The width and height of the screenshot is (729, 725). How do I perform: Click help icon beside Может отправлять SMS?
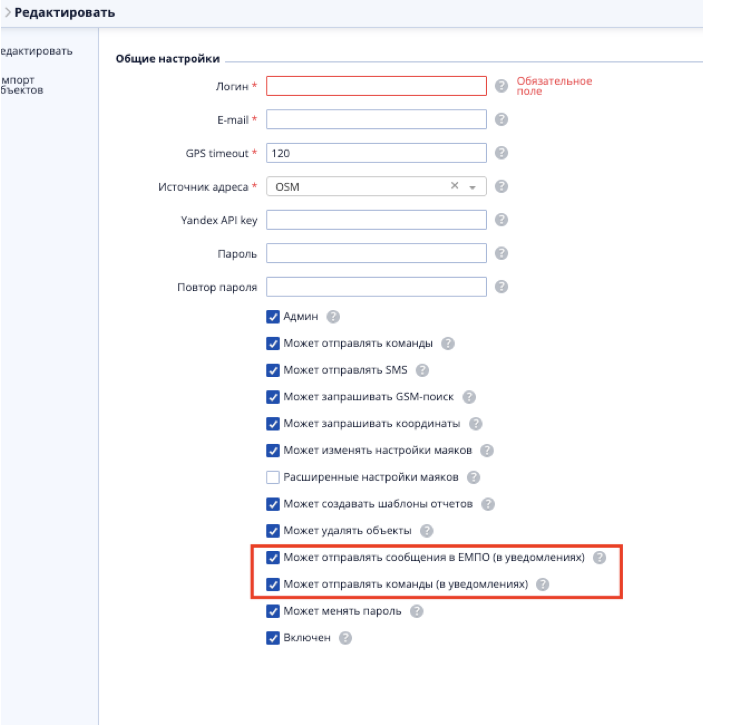pyautogui.click(x=422, y=370)
